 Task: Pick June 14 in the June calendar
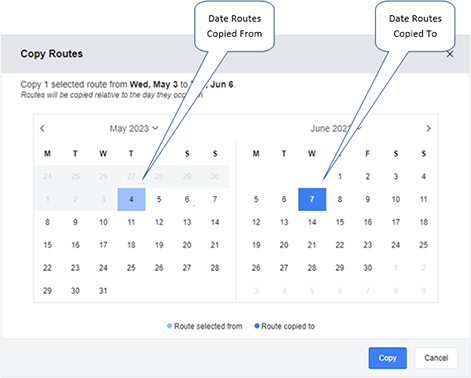[x=312, y=222]
